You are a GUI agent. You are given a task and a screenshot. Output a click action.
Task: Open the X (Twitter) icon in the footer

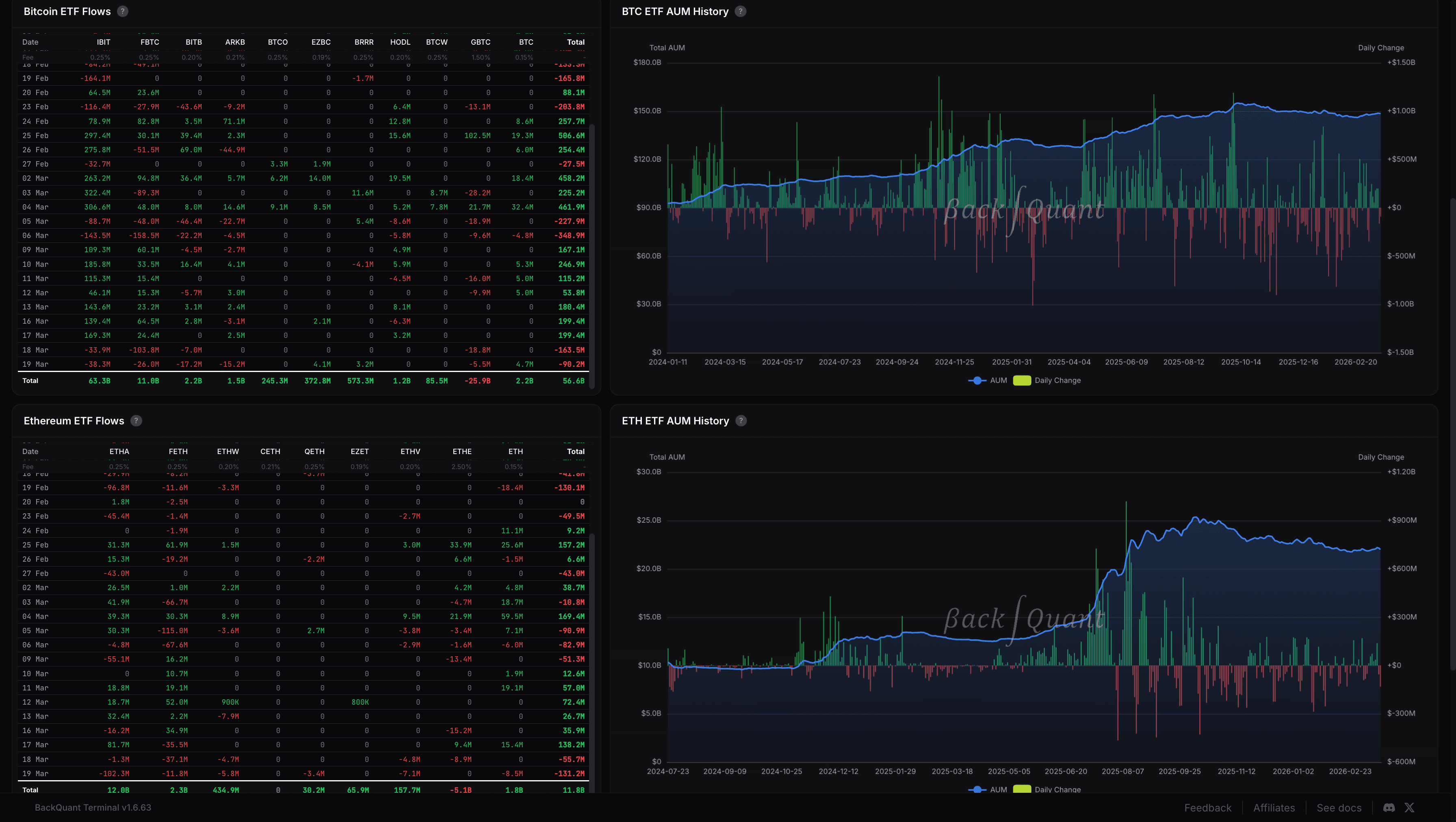(x=1410, y=807)
